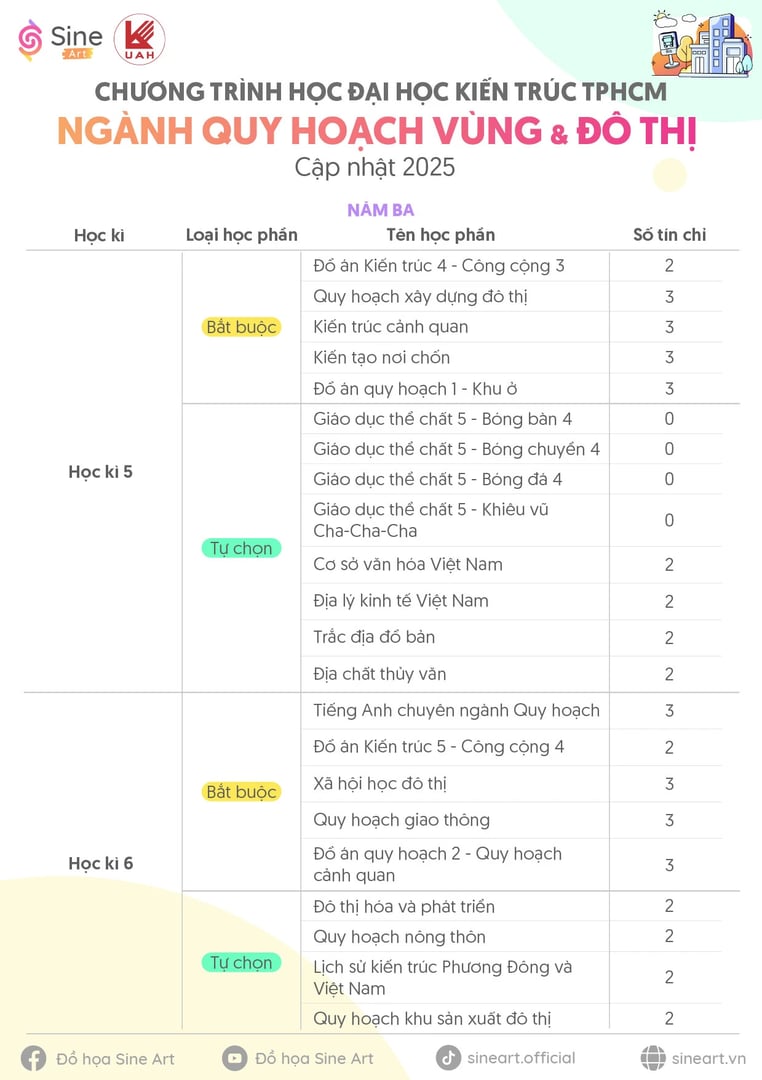Open the sineart.vn link
Screen dimensions: 762x1080
click(709, 1059)
